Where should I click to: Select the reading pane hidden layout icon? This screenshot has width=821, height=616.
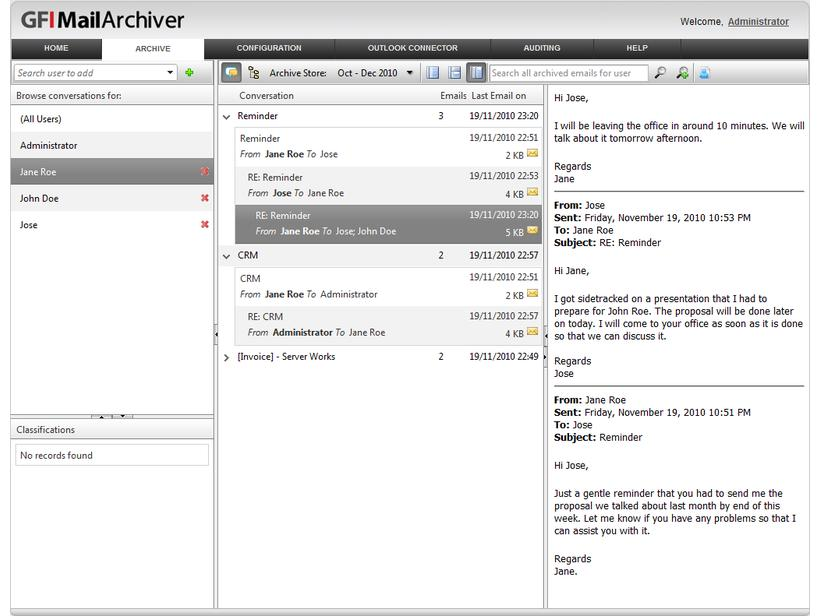click(x=432, y=73)
